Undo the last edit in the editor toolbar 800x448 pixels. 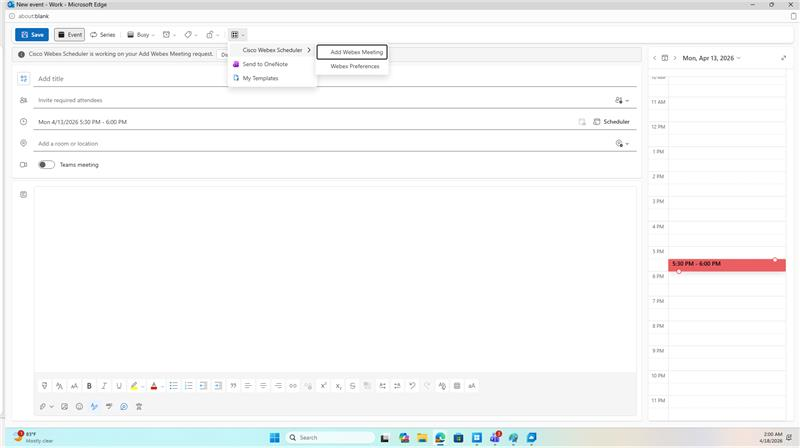click(412, 386)
